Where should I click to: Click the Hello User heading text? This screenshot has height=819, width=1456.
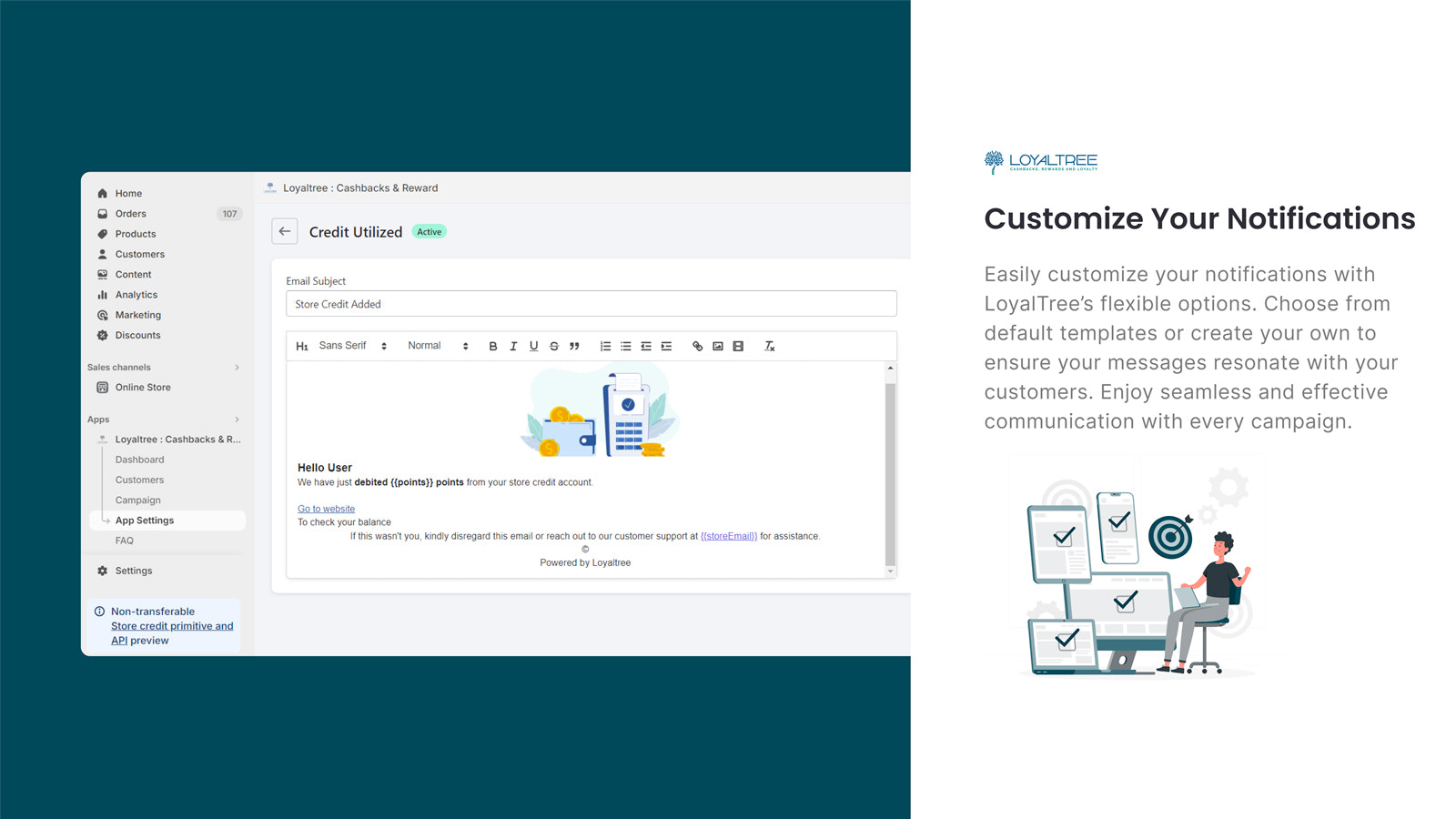point(325,468)
